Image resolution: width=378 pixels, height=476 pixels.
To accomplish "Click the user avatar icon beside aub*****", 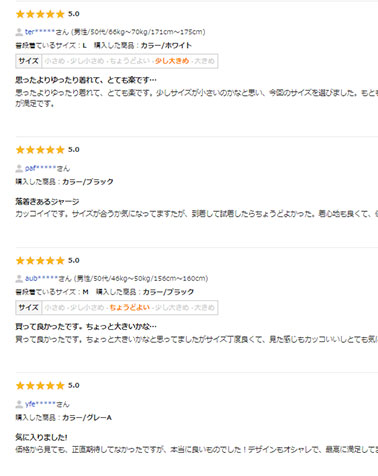I will coord(19,279).
